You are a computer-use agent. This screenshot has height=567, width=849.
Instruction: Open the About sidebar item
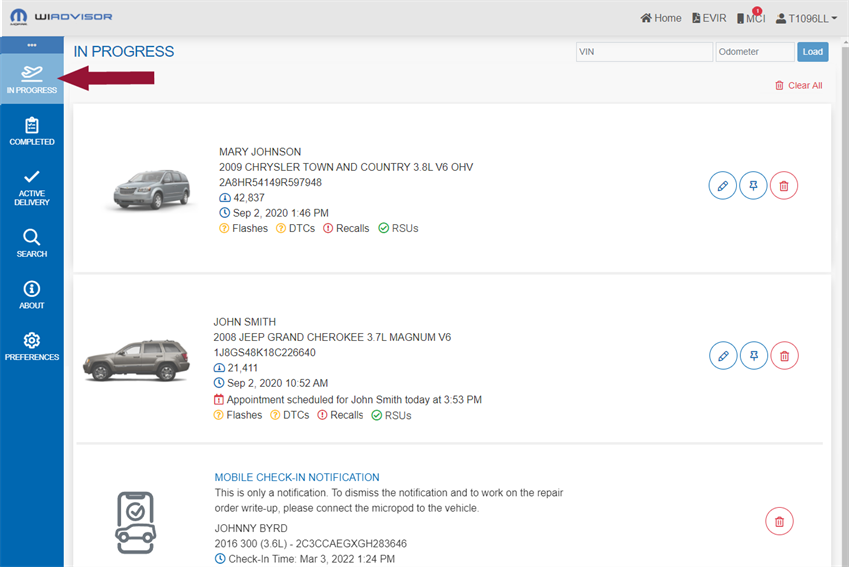pos(31,295)
